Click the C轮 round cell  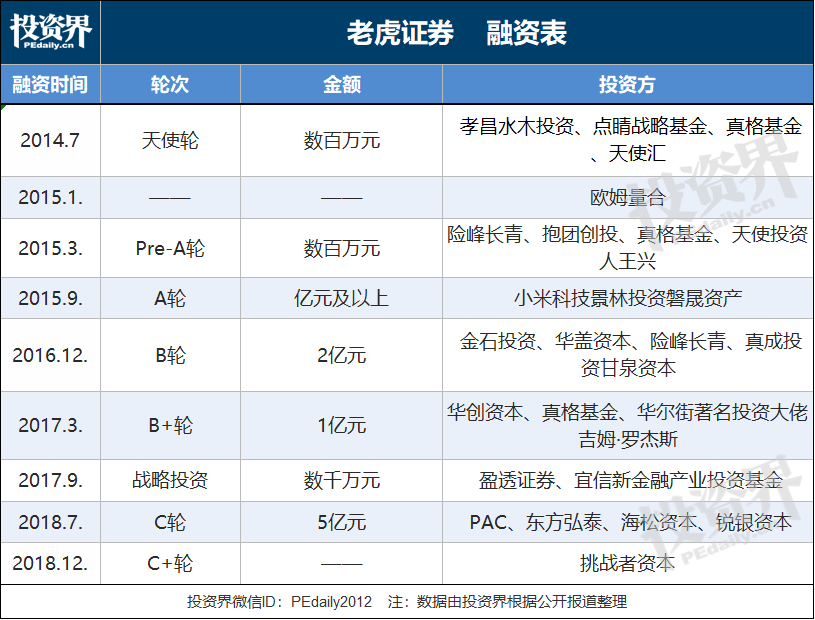(x=170, y=522)
